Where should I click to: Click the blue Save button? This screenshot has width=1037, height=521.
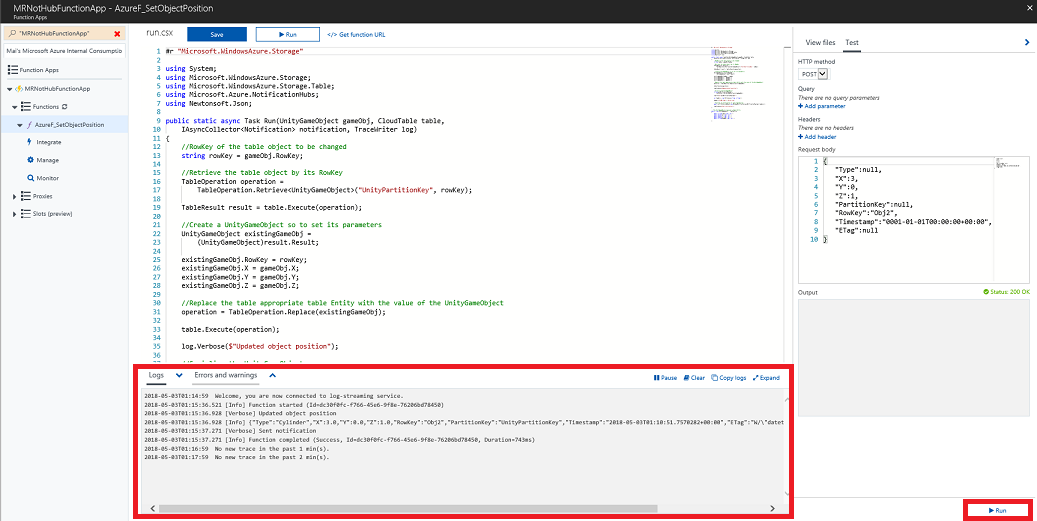pyautogui.click(x=217, y=34)
